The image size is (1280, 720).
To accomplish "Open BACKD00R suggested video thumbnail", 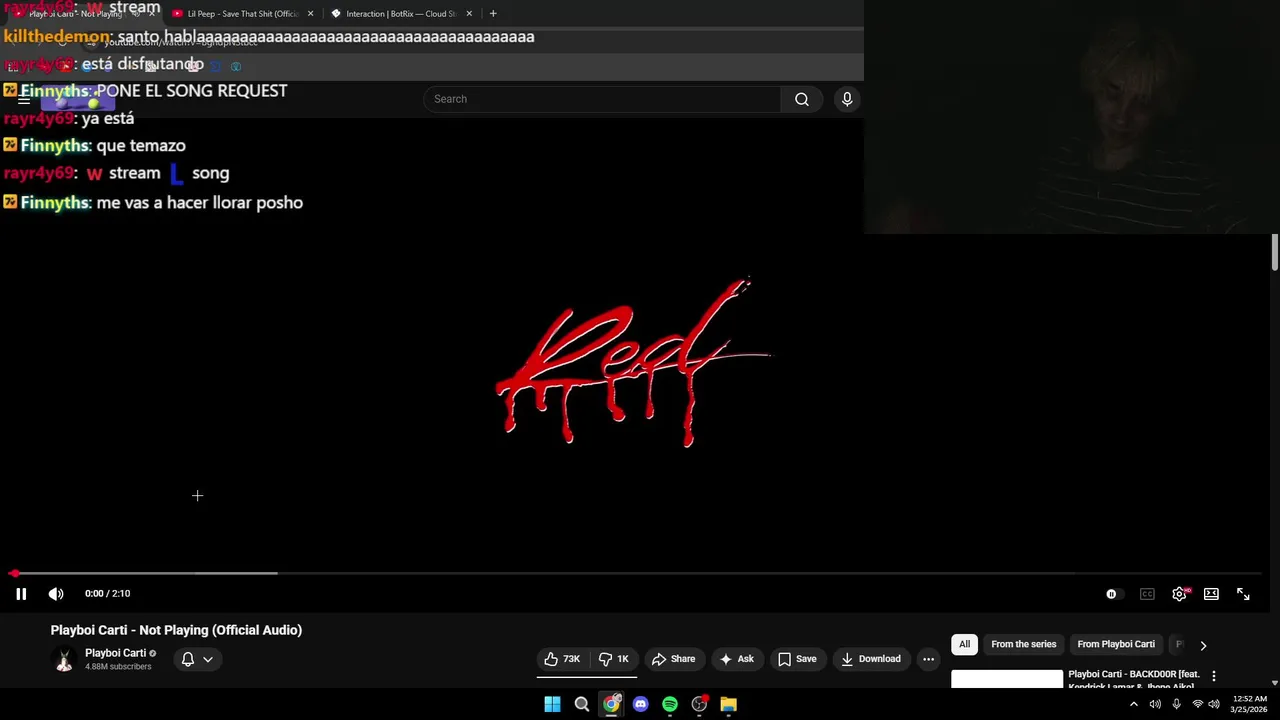I will point(1007,679).
